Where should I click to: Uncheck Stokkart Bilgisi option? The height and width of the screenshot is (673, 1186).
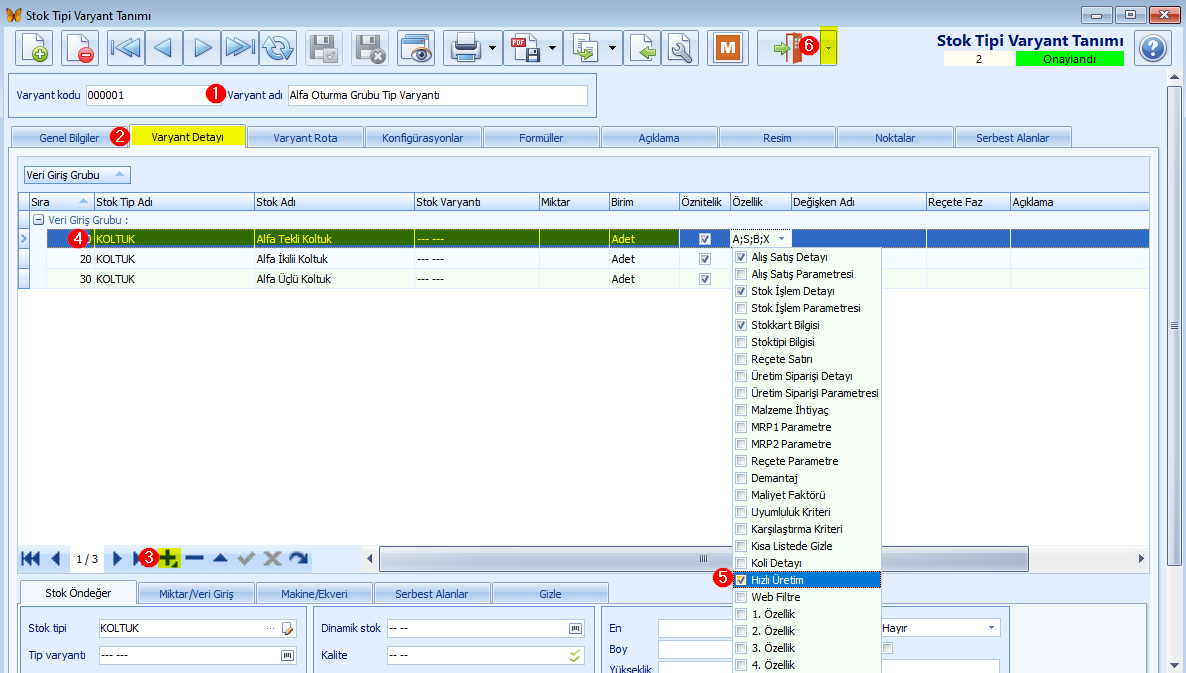point(741,325)
